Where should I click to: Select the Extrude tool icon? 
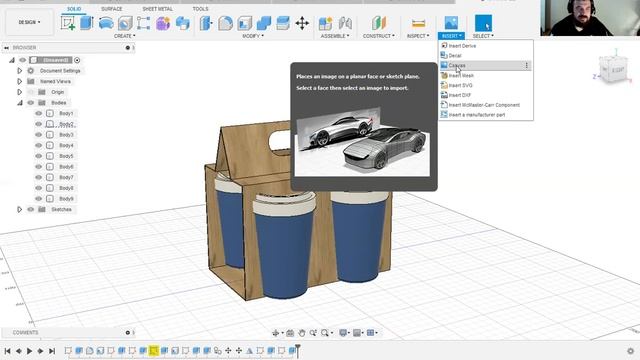tap(87, 23)
